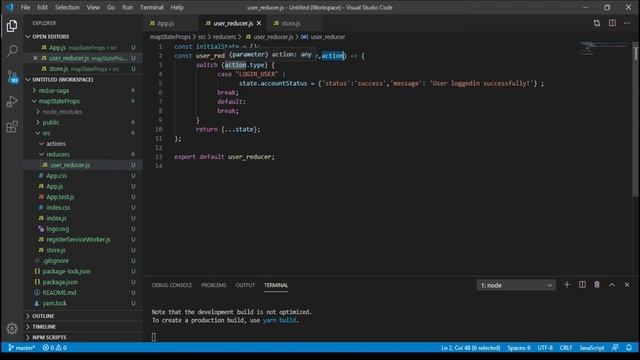The width and height of the screenshot is (640, 360).
Task: Close the terminal panel
Action: coord(627,285)
